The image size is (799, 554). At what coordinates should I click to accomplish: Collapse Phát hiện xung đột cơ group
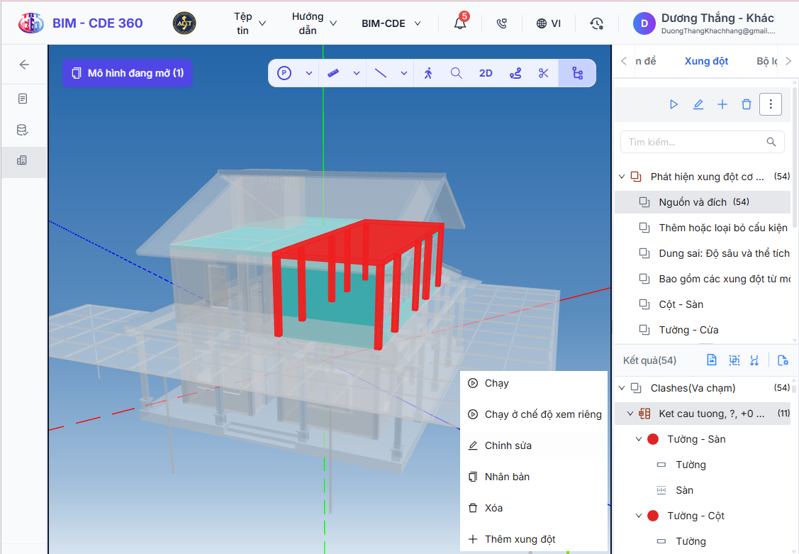[x=622, y=177]
